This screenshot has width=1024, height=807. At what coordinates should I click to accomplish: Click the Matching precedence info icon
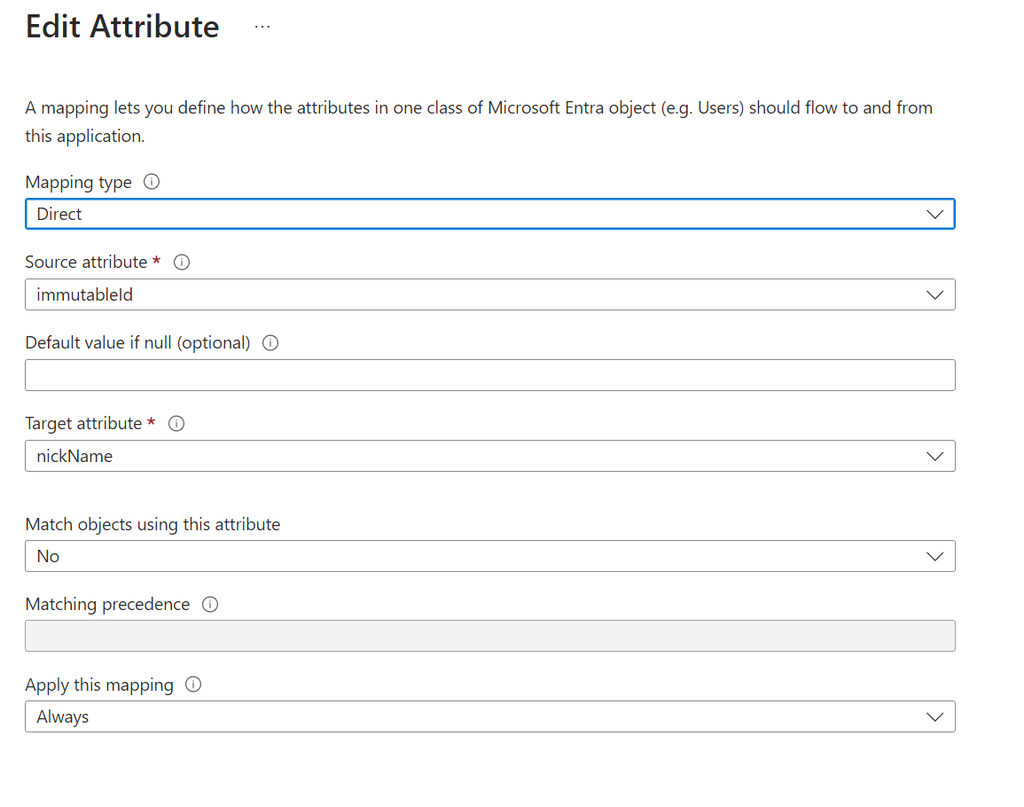(210, 605)
